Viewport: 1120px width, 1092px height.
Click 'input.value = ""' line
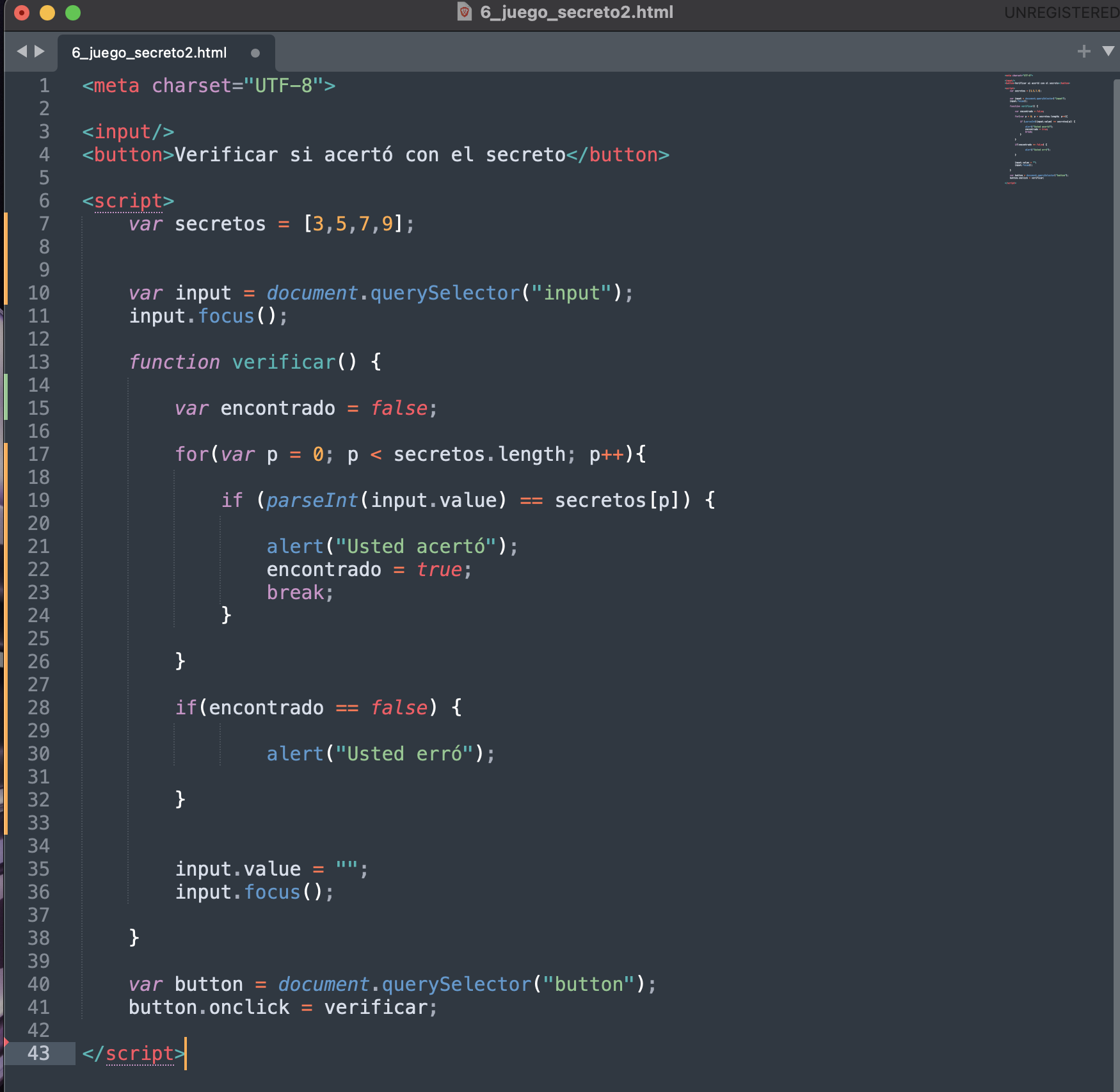click(271, 869)
